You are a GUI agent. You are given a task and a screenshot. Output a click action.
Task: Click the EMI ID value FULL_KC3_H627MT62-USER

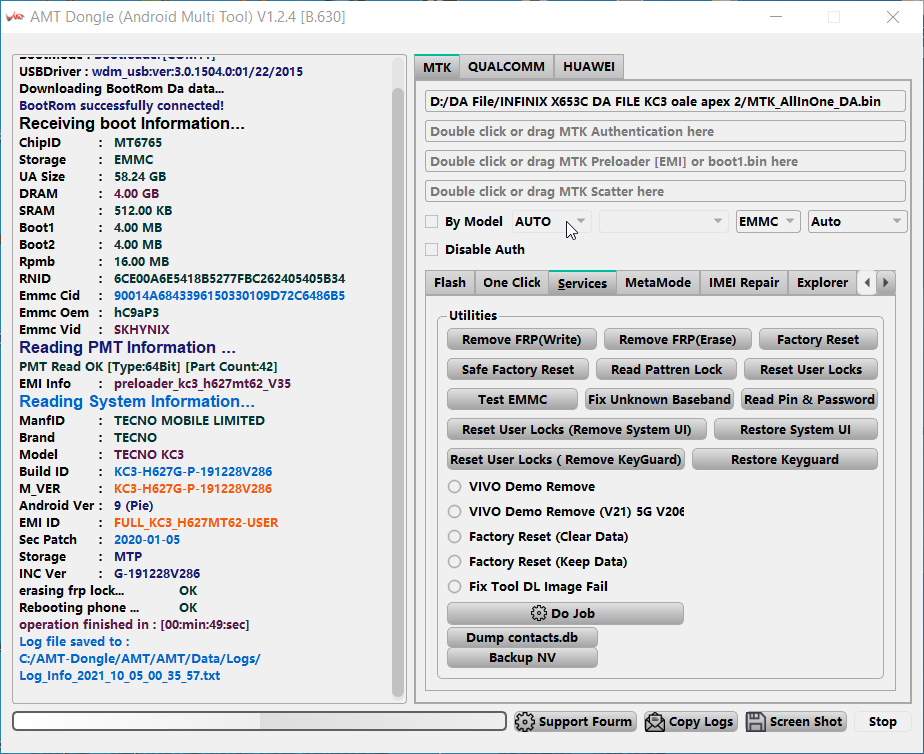coord(196,523)
